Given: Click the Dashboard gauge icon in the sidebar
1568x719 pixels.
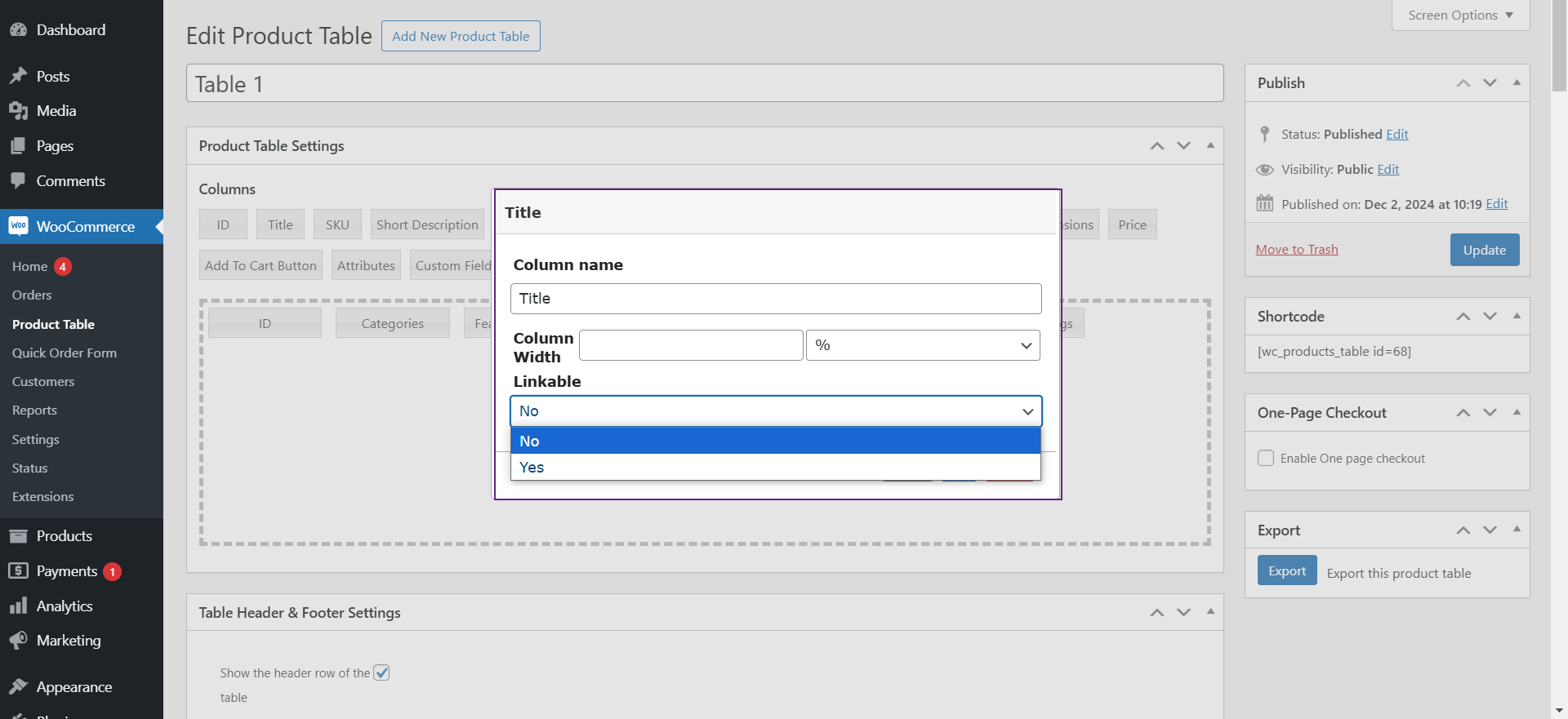Looking at the screenshot, I should coord(18,30).
